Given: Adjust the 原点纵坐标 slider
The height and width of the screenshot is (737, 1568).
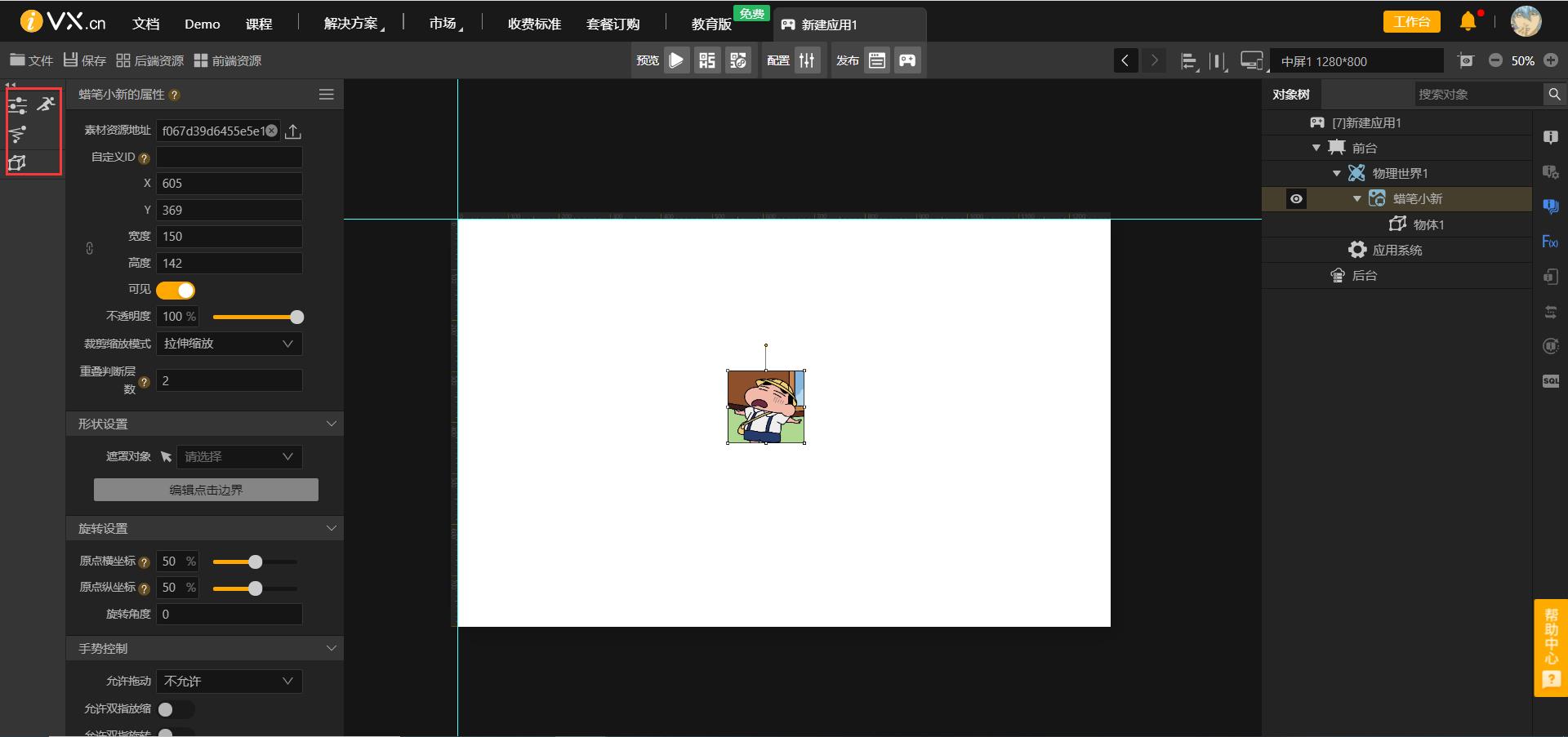Looking at the screenshot, I should point(256,588).
